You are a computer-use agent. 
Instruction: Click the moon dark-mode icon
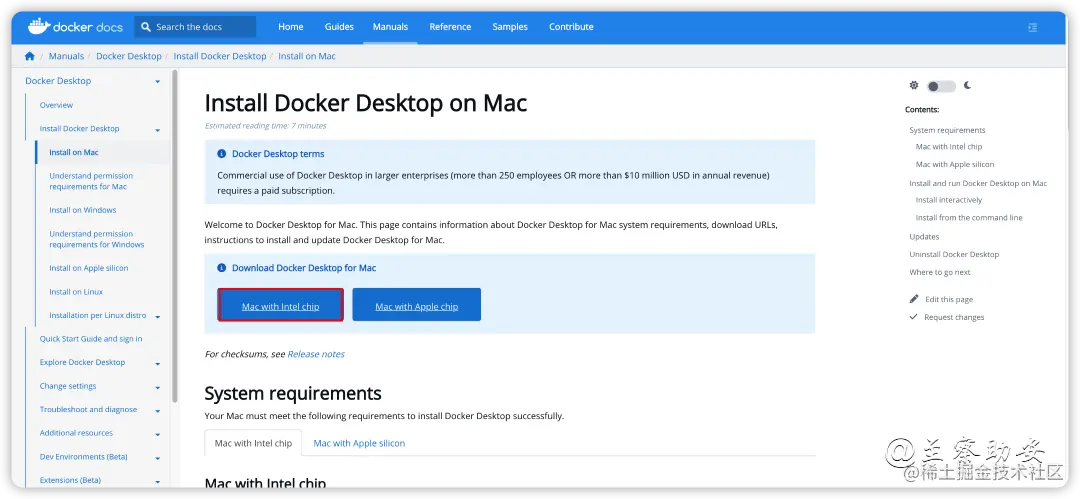[968, 85]
